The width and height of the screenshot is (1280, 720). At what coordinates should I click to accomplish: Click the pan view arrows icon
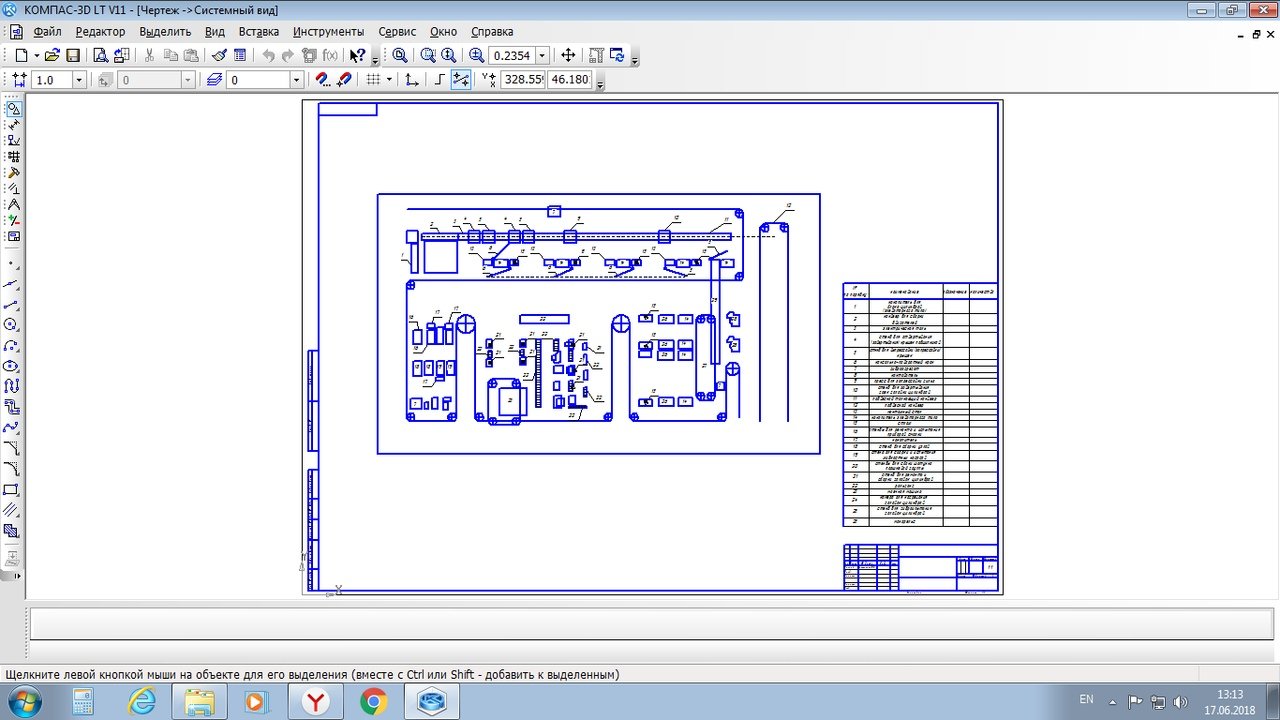pyautogui.click(x=568, y=56)
